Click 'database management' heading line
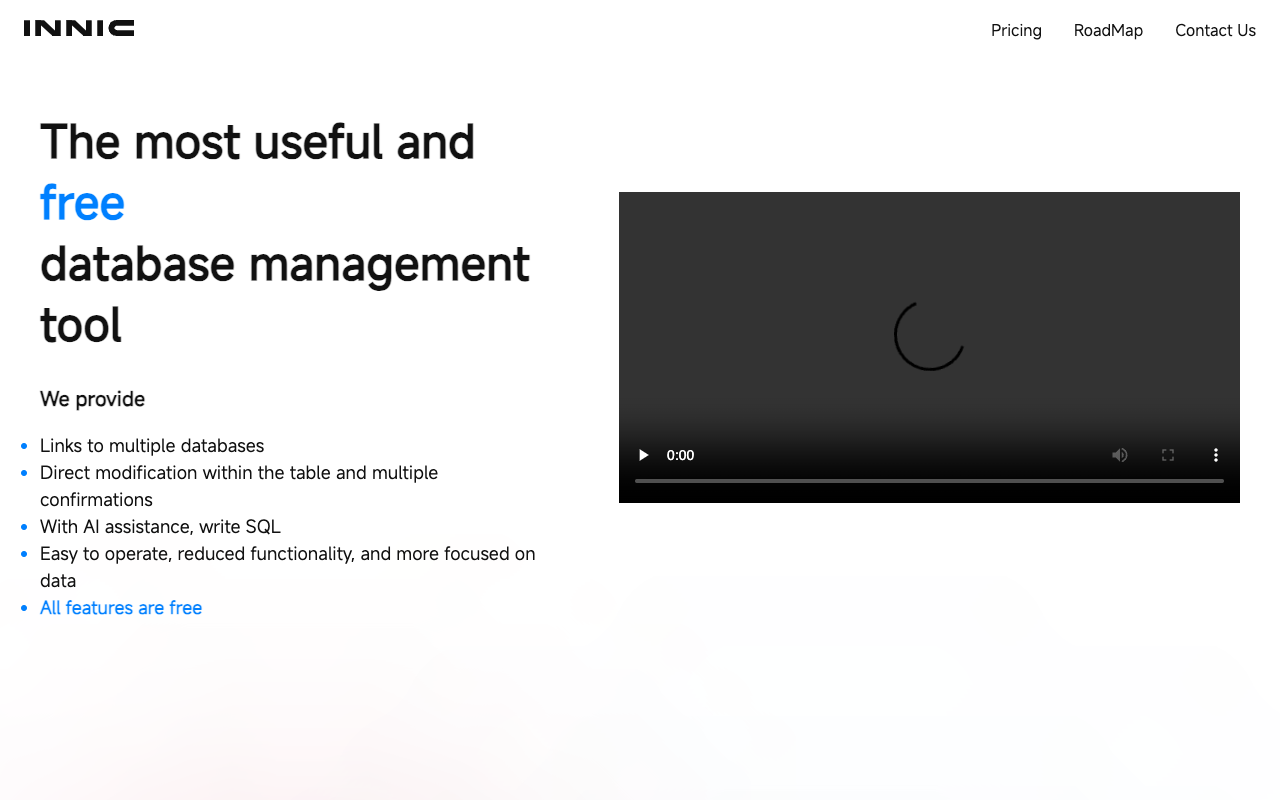The width and height of the screenshot is (1280, 800). coord(285,264)
